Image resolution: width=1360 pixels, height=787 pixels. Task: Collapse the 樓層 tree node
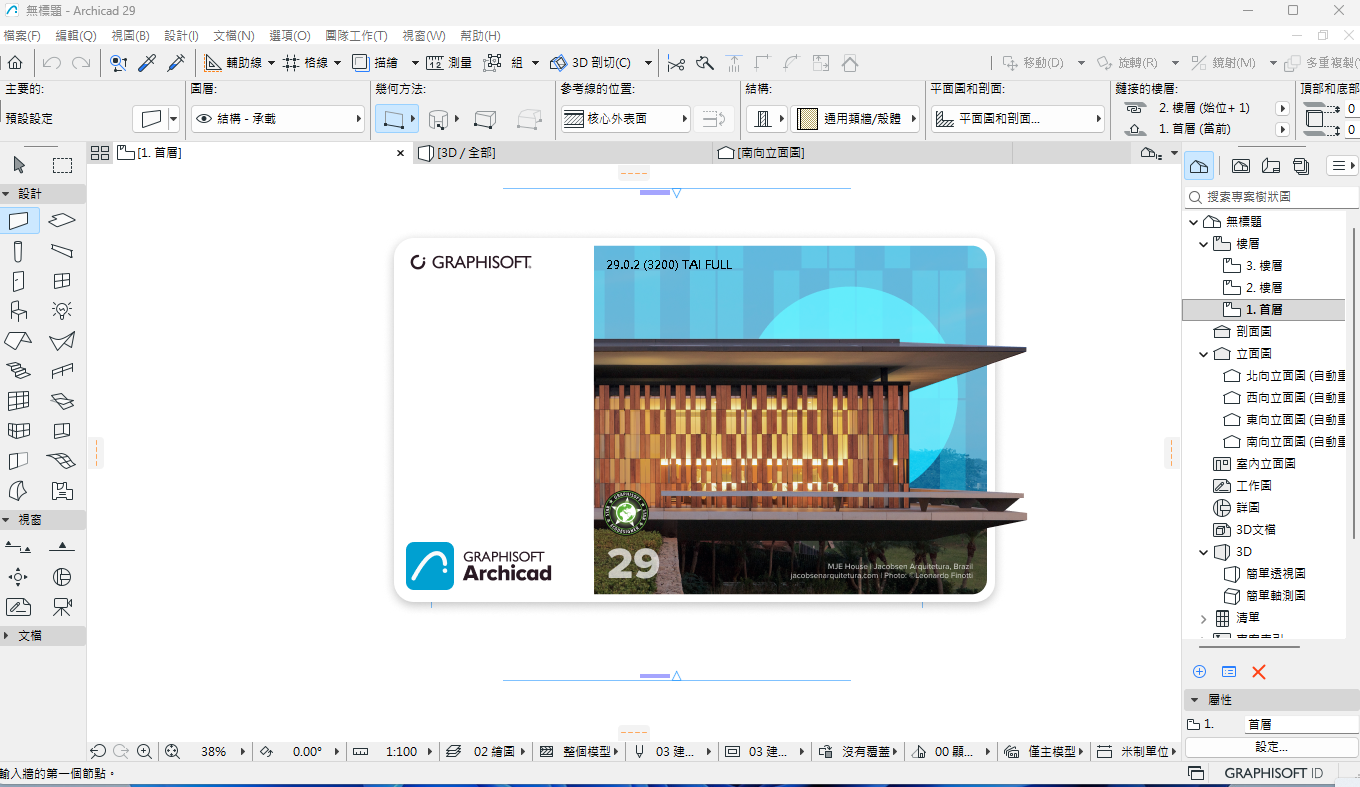click(x=1204, y=244)
